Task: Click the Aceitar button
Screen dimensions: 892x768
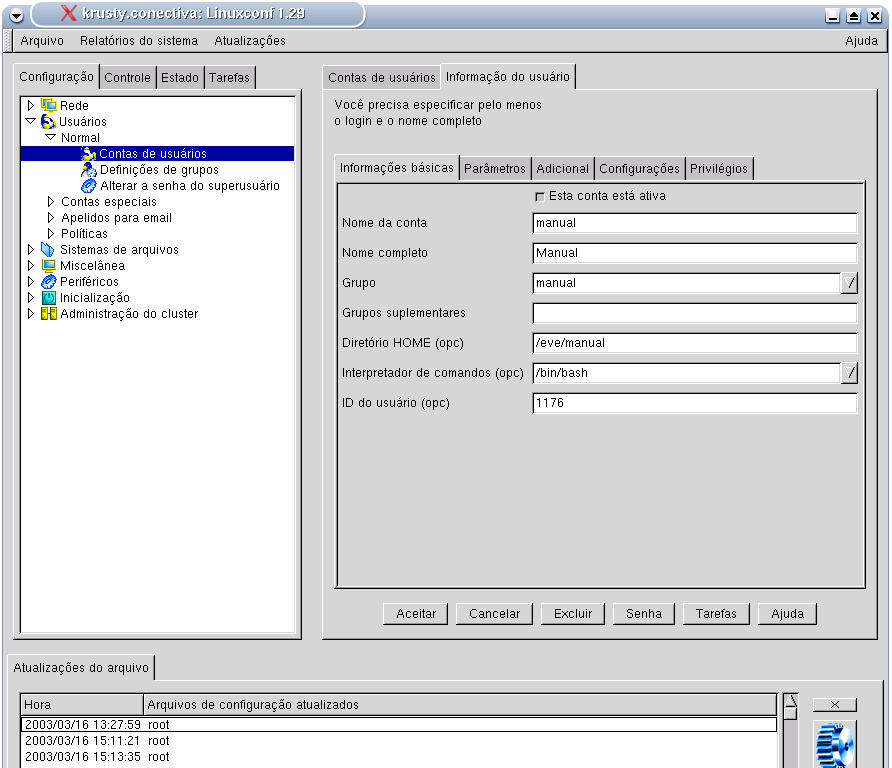Action: click(416, 614)
